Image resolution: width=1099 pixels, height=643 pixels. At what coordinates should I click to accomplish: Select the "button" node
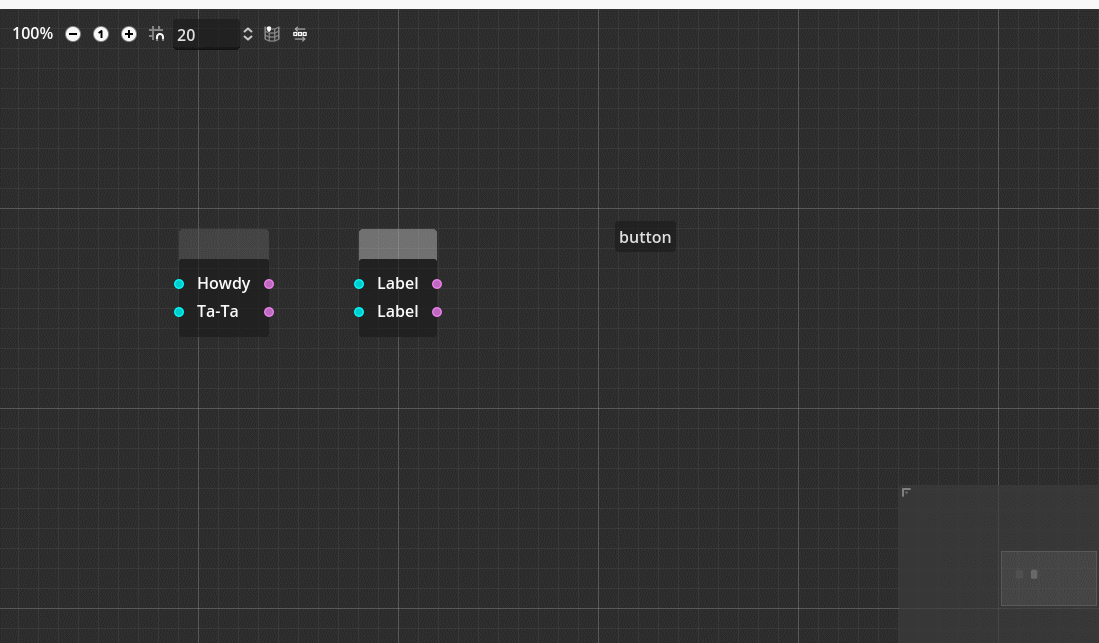coord(644,237)
